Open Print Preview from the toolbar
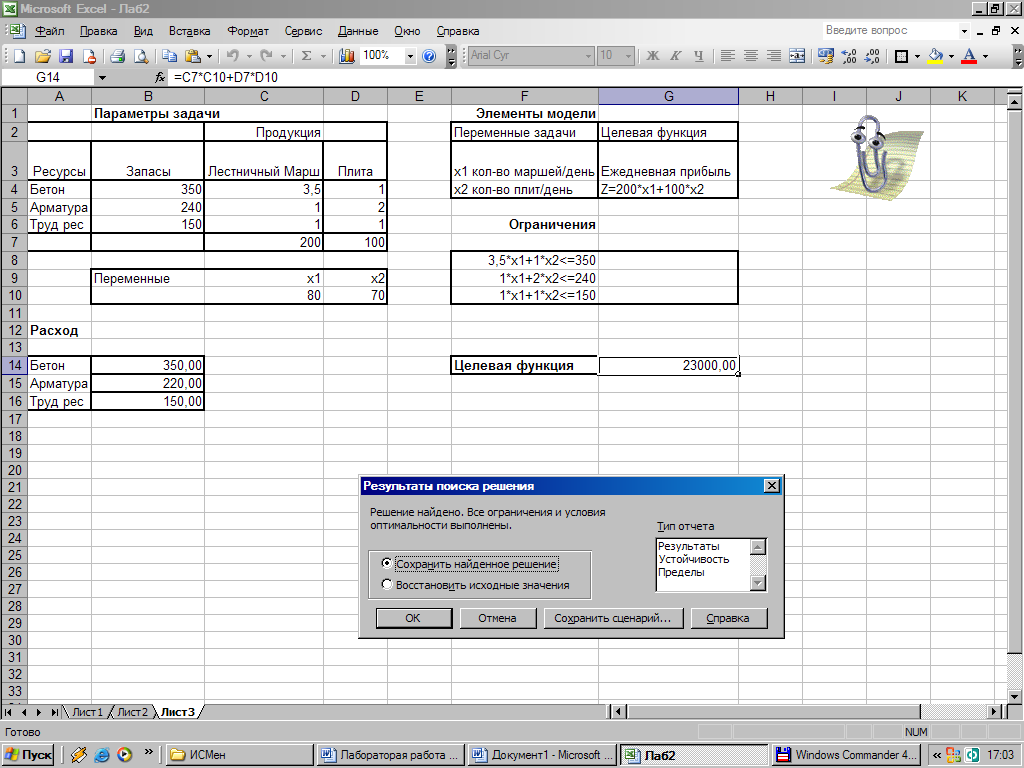This screenshot has height=768, width=1024. tap(140, 56)
